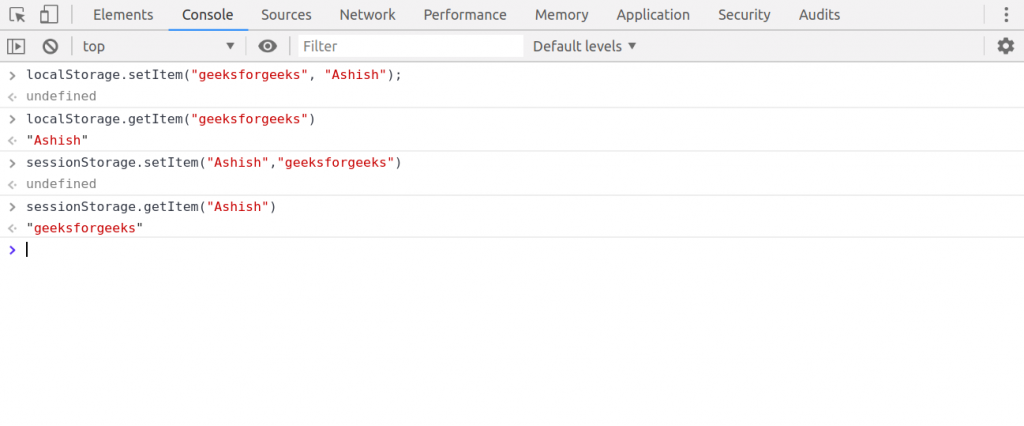Screen dimensions: 1024x426
Task: Switch to the Audits tab
Action: click(x=819, y=15)
